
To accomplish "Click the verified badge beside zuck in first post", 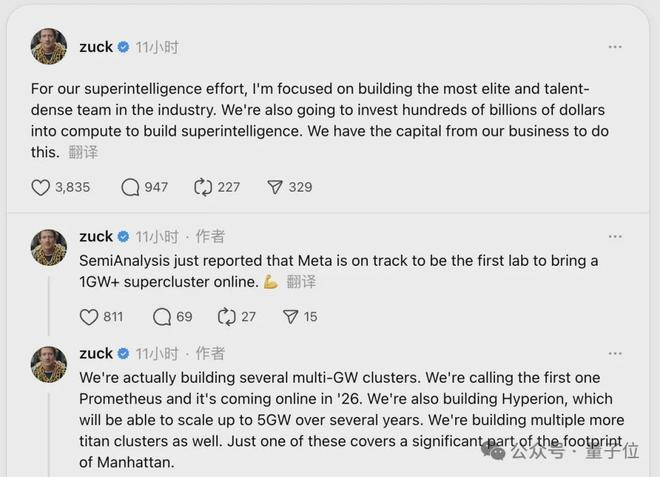I will pyautogui.click(x=123, y=47).
